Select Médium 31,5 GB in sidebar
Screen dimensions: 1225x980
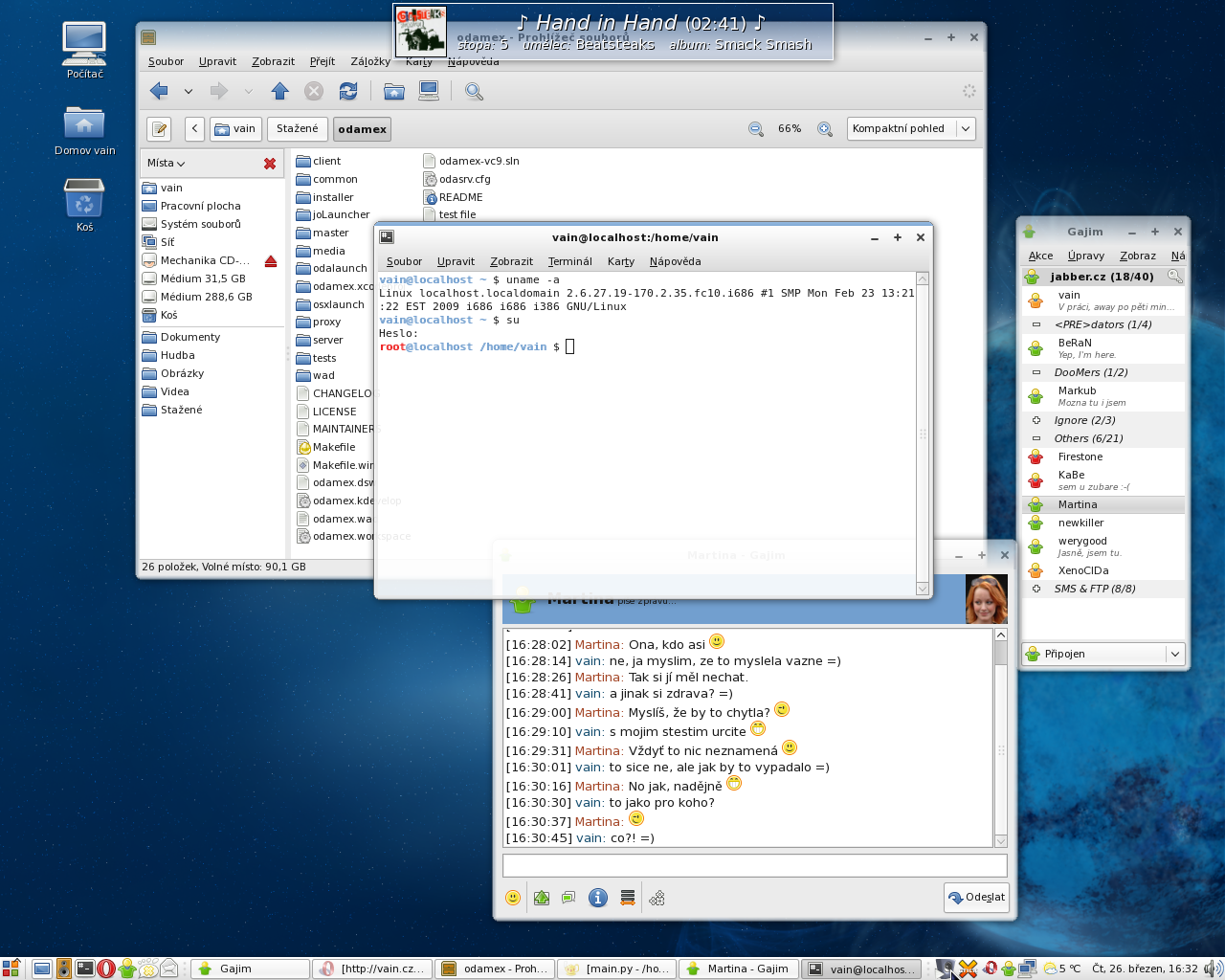pos(203,278)
